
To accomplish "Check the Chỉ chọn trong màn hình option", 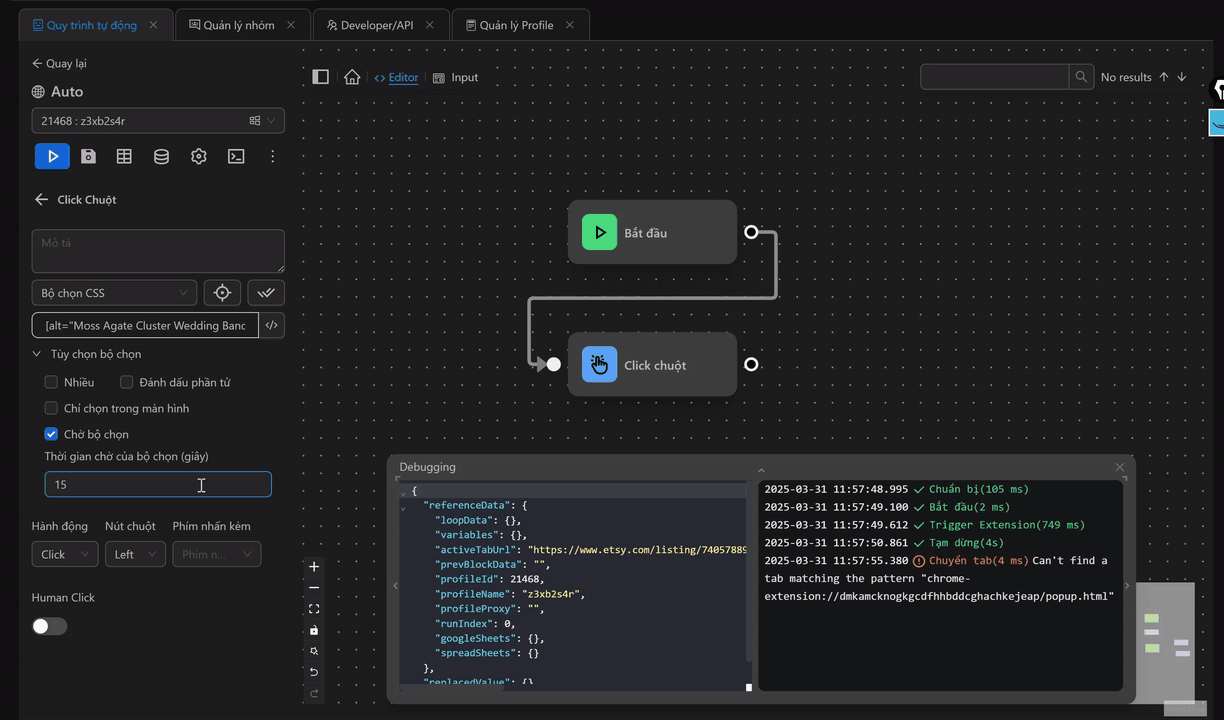I will (51, 408).
